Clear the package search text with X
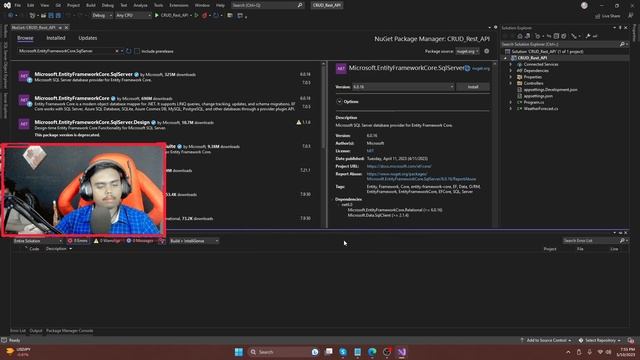The image size is (640, 360). pos(117,51)
